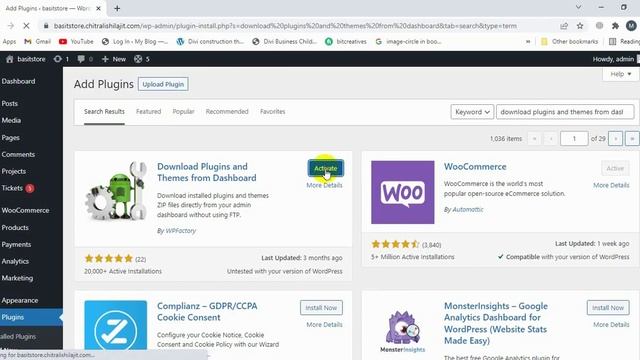640x360 pixels.
Task: Close the Add Plugins browser tab
Action: coord(98,8)
